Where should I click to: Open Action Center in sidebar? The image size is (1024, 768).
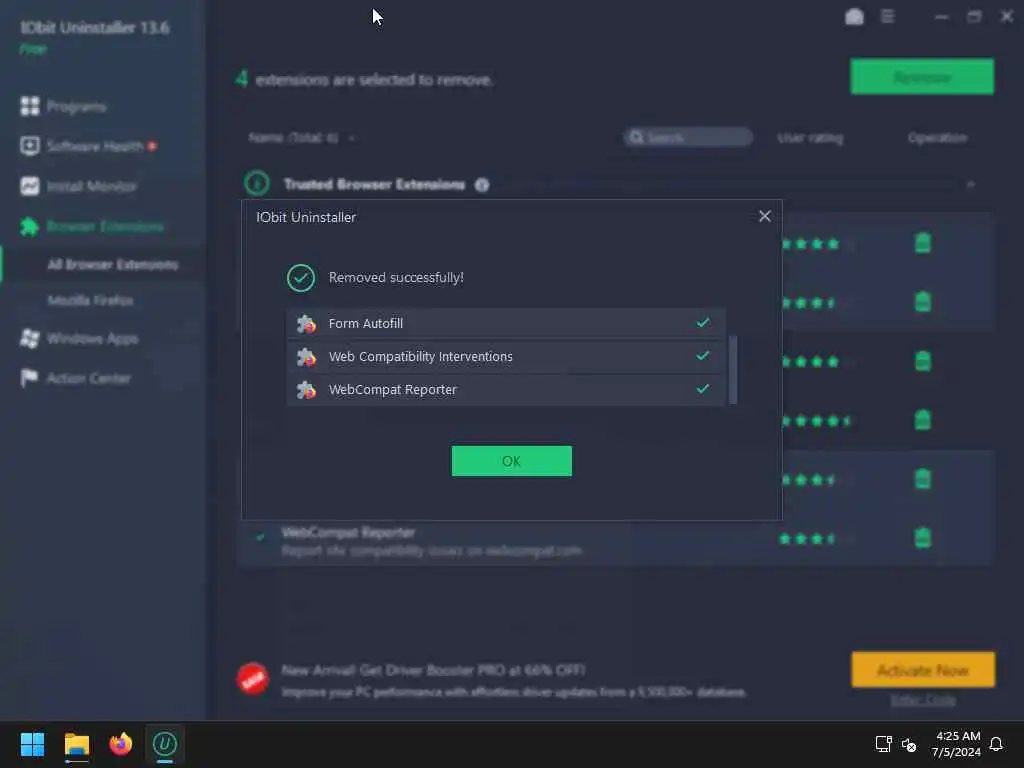[x=88, y=378]
